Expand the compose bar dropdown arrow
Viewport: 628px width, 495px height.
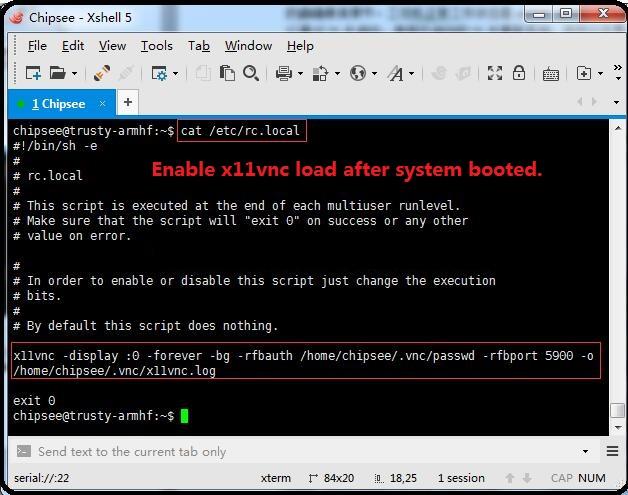pos(585,452)
